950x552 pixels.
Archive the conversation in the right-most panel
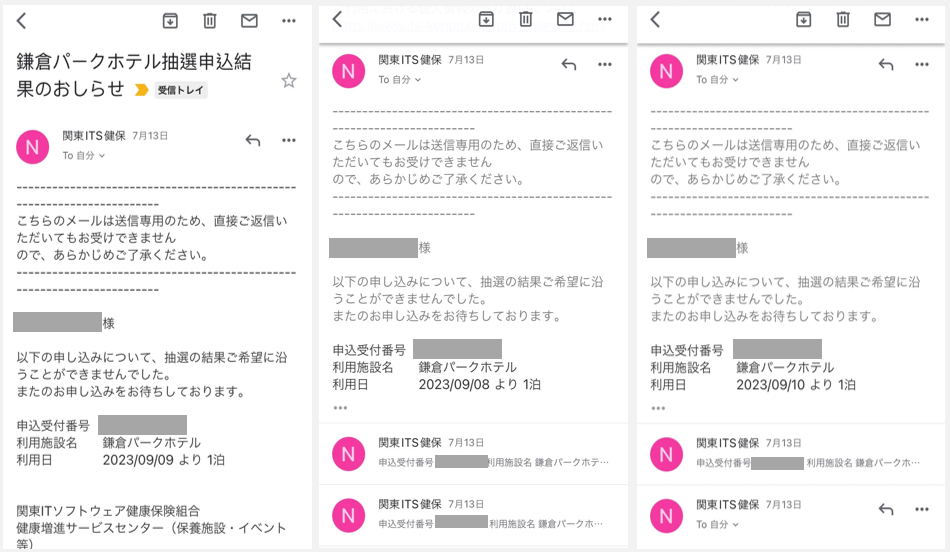coord(803,19)
